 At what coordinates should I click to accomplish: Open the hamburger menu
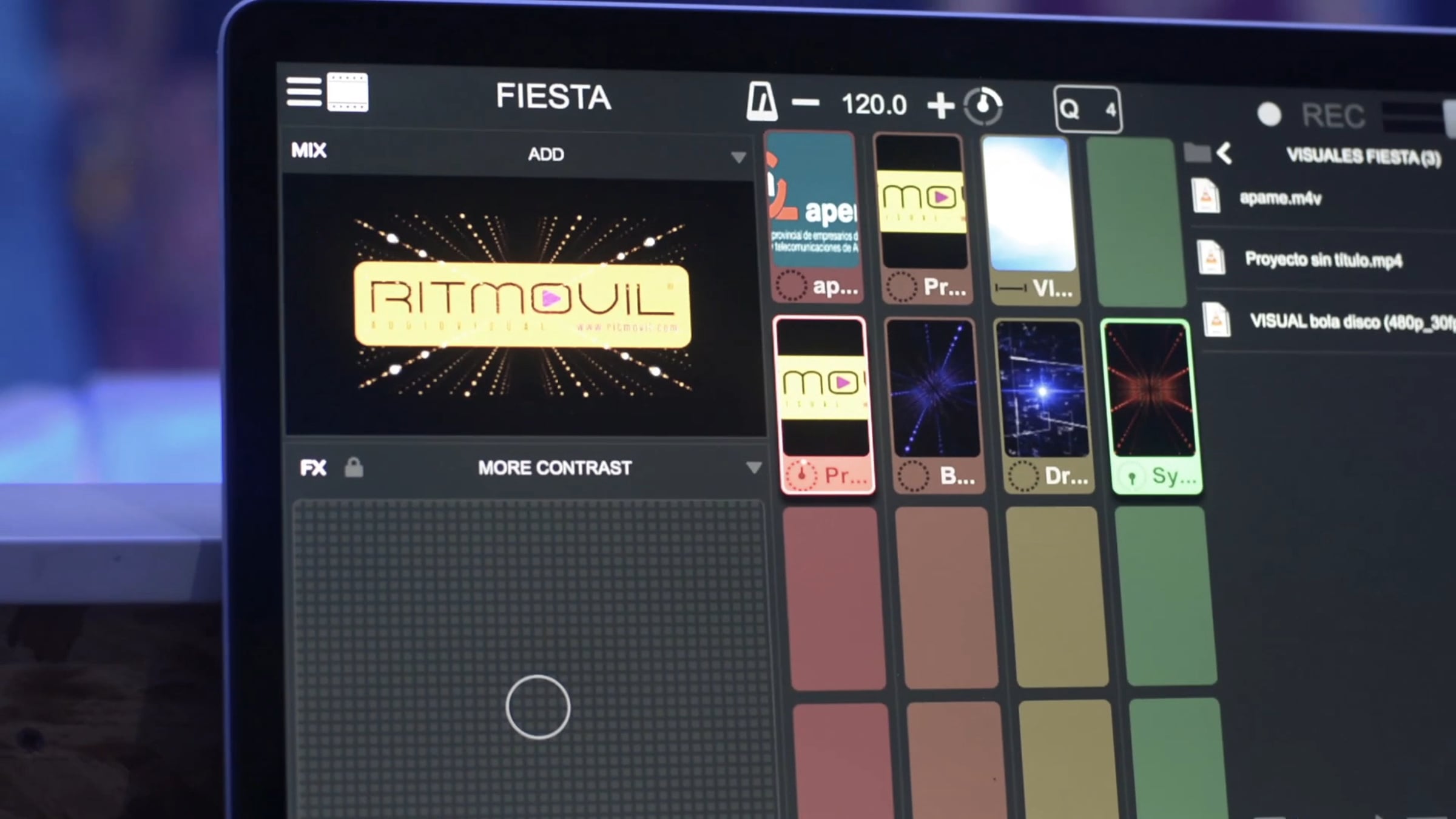pos(304,92)
